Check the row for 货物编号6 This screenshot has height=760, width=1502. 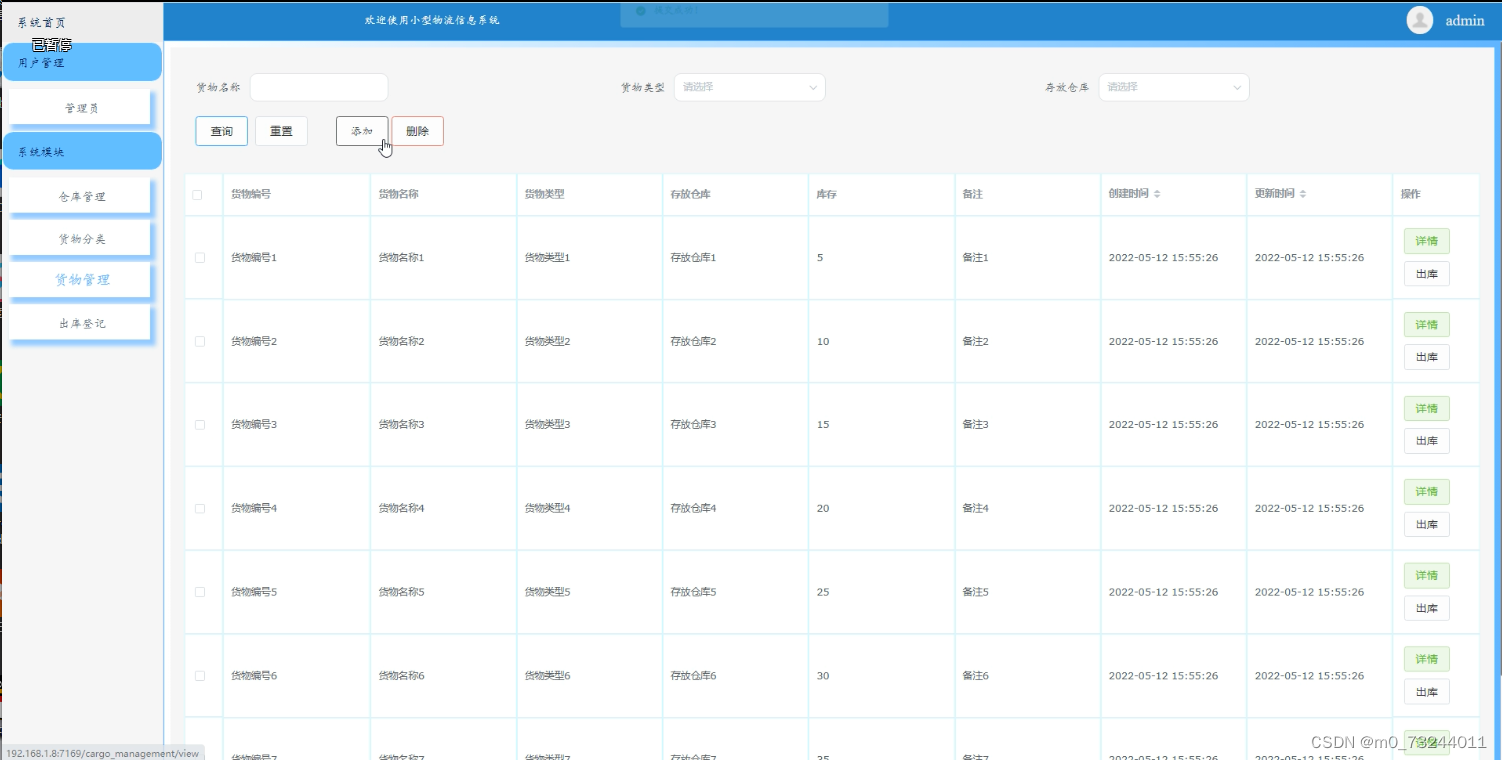tap(200, 676)
